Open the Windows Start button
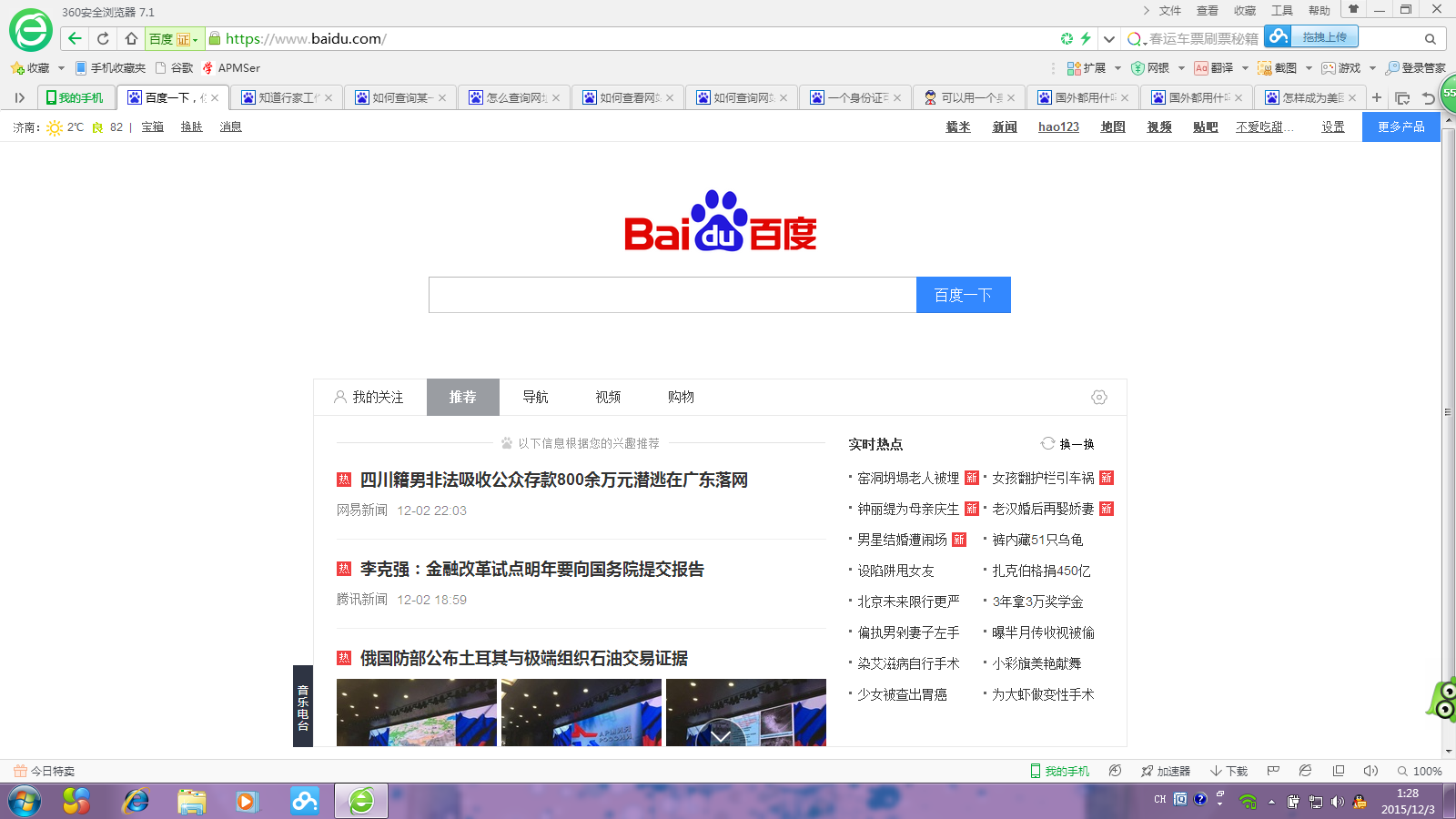 click(25, 802)
